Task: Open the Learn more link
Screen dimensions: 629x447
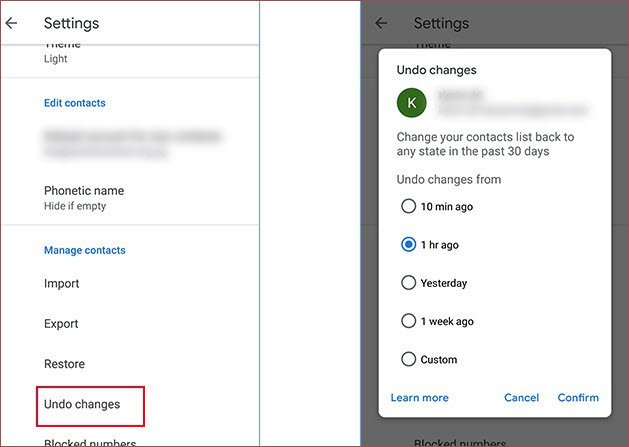Action: (419, 398)
